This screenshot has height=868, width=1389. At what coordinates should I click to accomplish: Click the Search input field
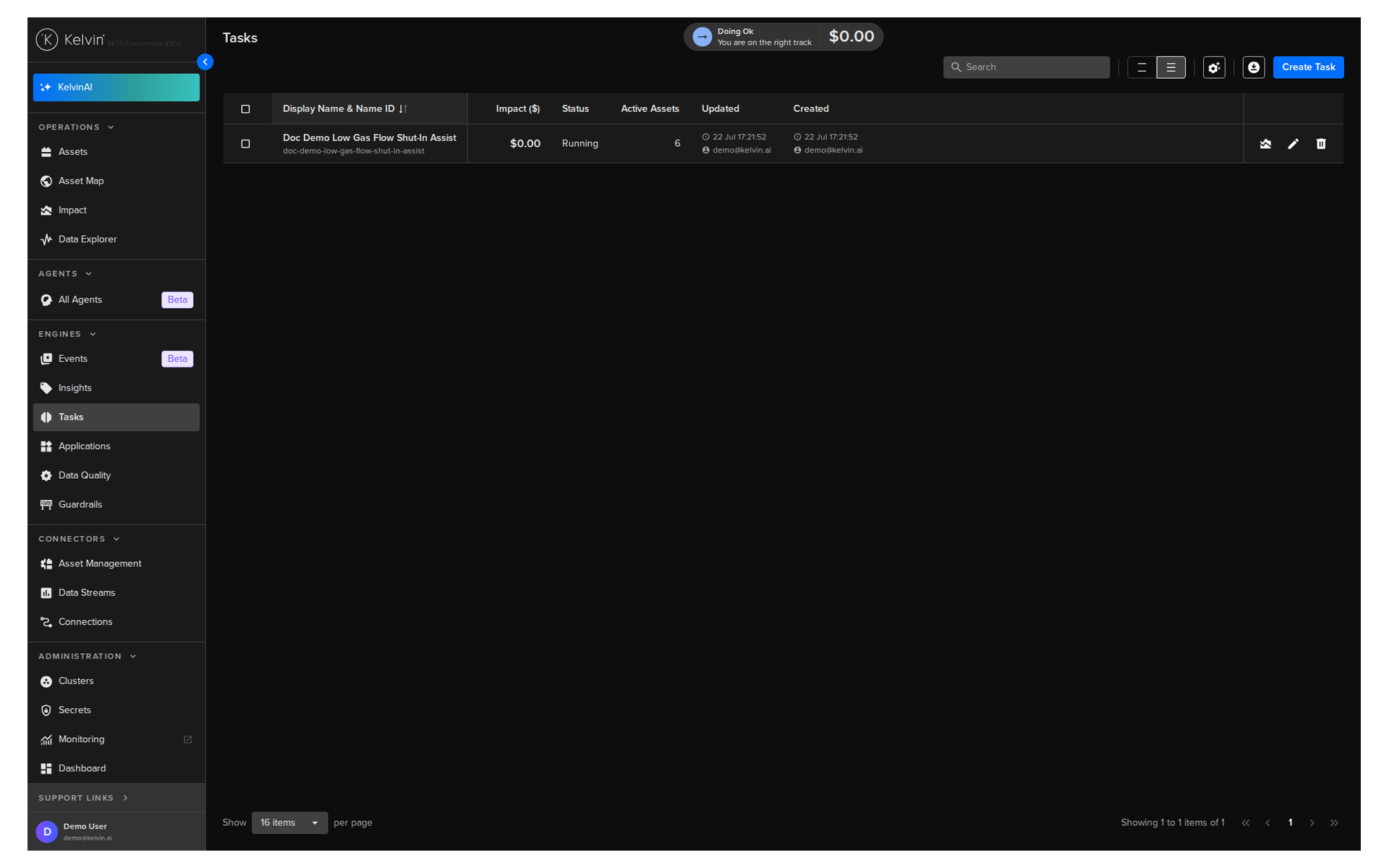pos(1026,67)
